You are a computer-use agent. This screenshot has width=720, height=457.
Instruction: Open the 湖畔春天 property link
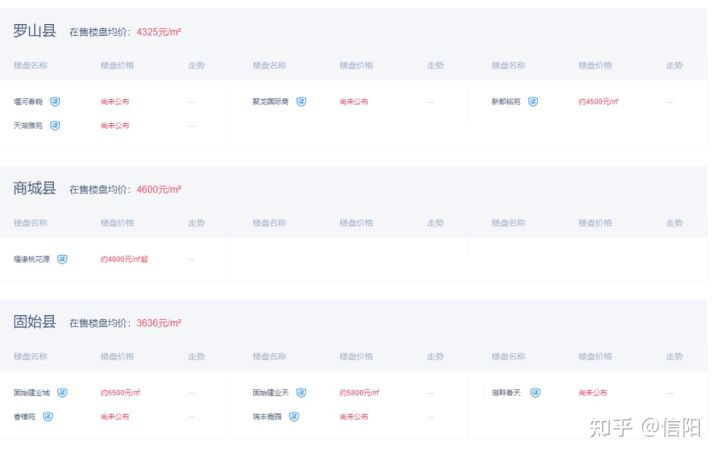506,393
